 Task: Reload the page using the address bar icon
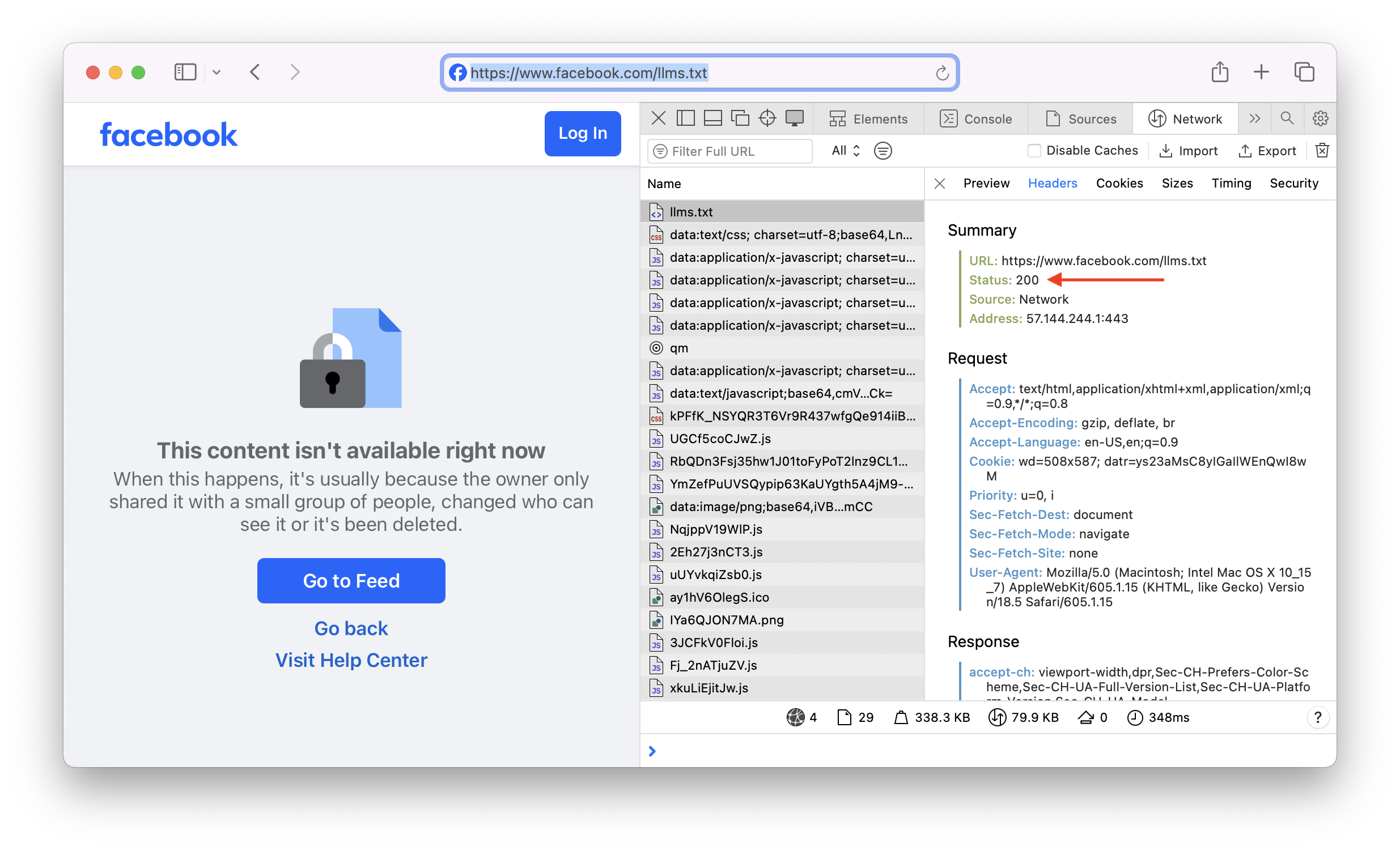pyautogui.click(x=943, y=73)
